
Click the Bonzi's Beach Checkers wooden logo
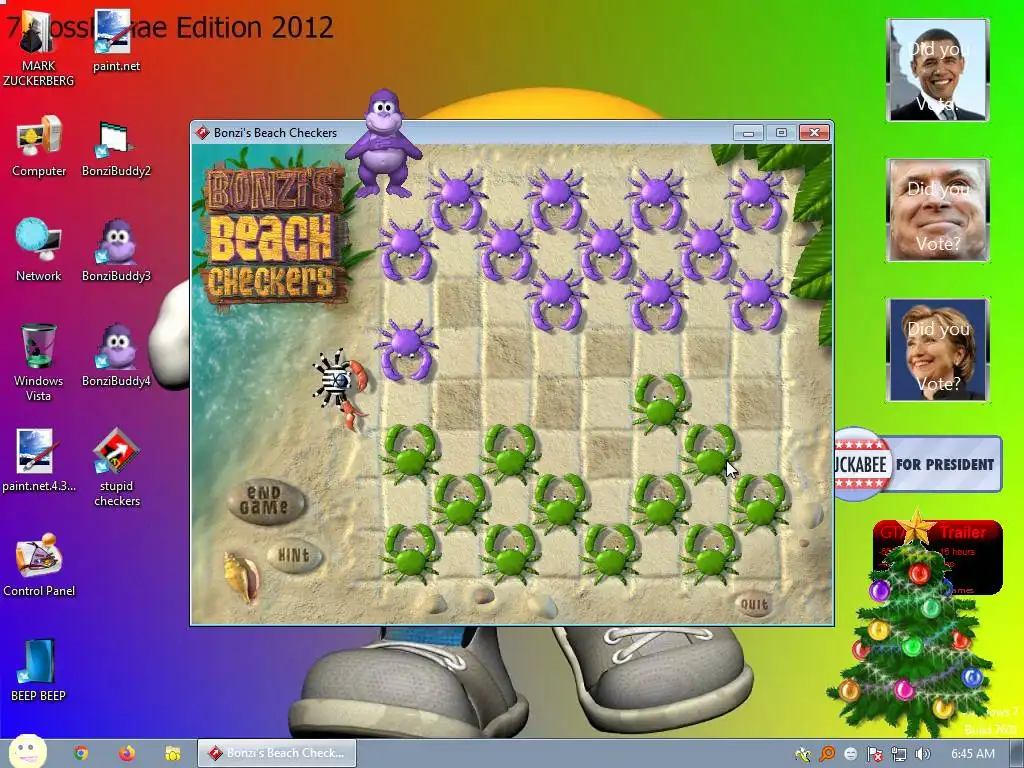click(274, 236)
